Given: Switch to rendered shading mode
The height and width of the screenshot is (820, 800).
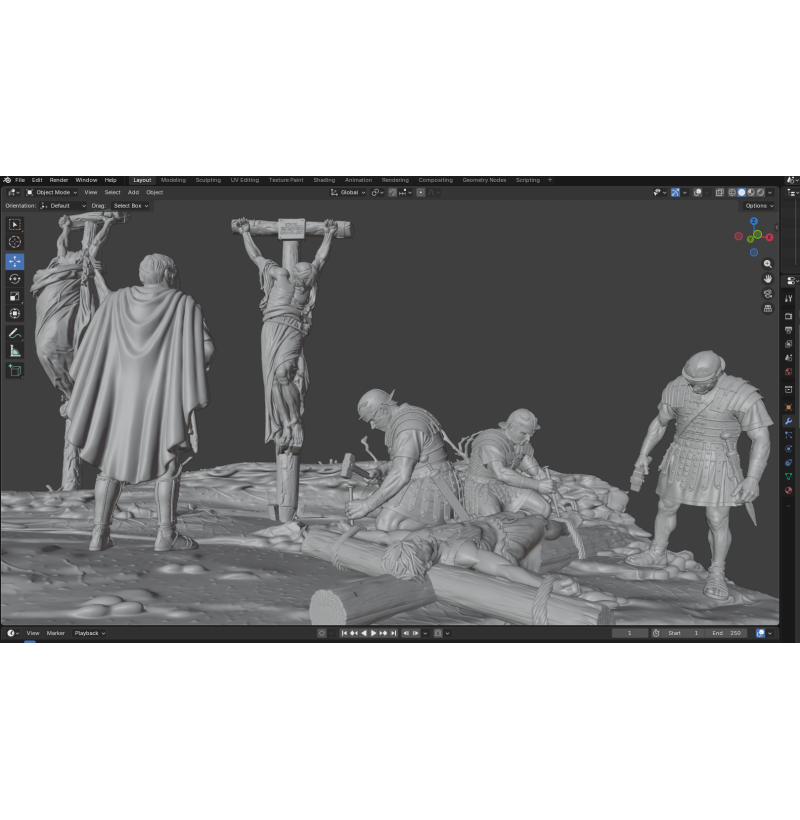Looking at the screenshot, I should [760, 192].
